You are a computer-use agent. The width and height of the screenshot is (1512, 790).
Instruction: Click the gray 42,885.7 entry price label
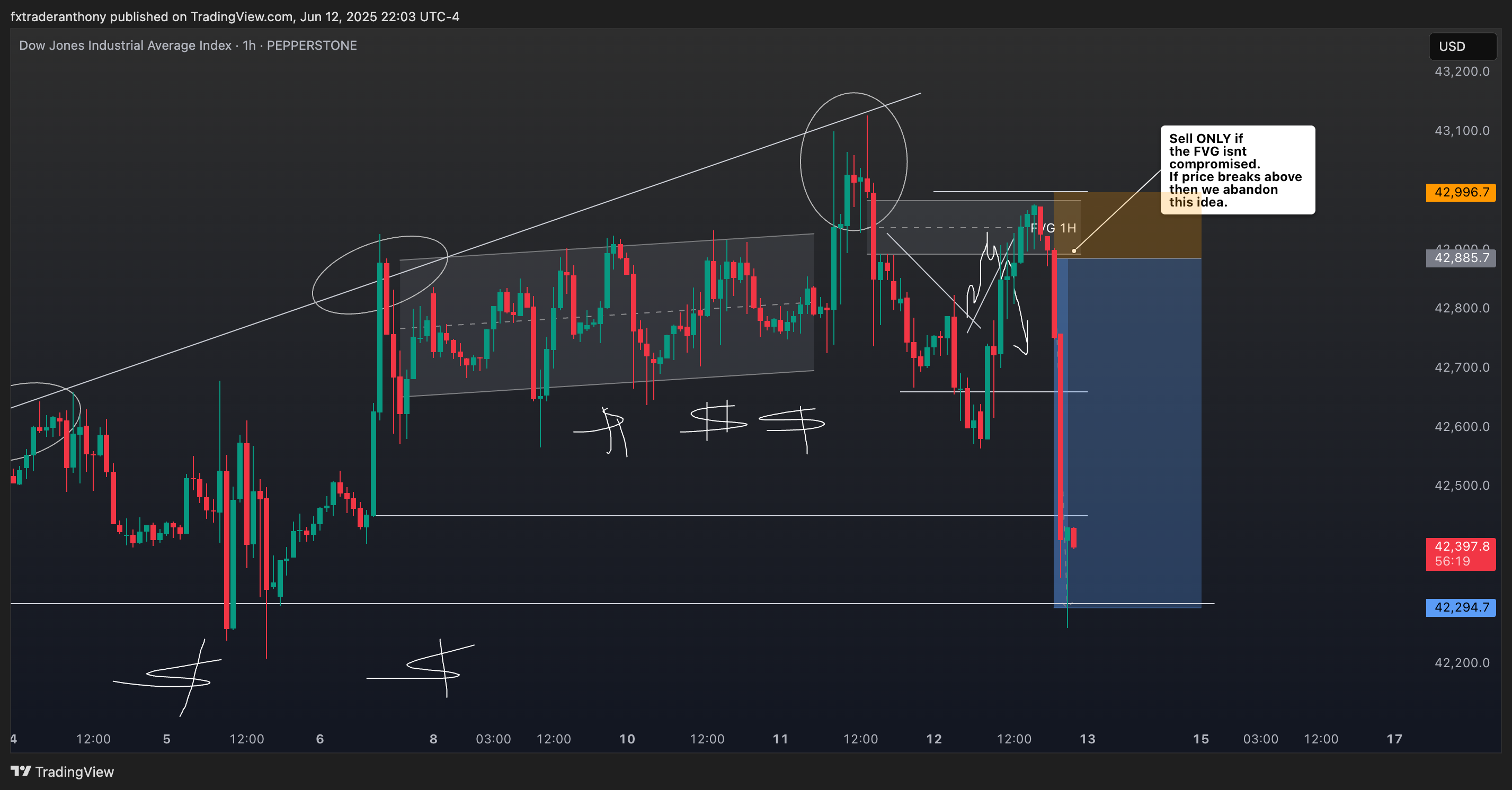(1461, 258)
